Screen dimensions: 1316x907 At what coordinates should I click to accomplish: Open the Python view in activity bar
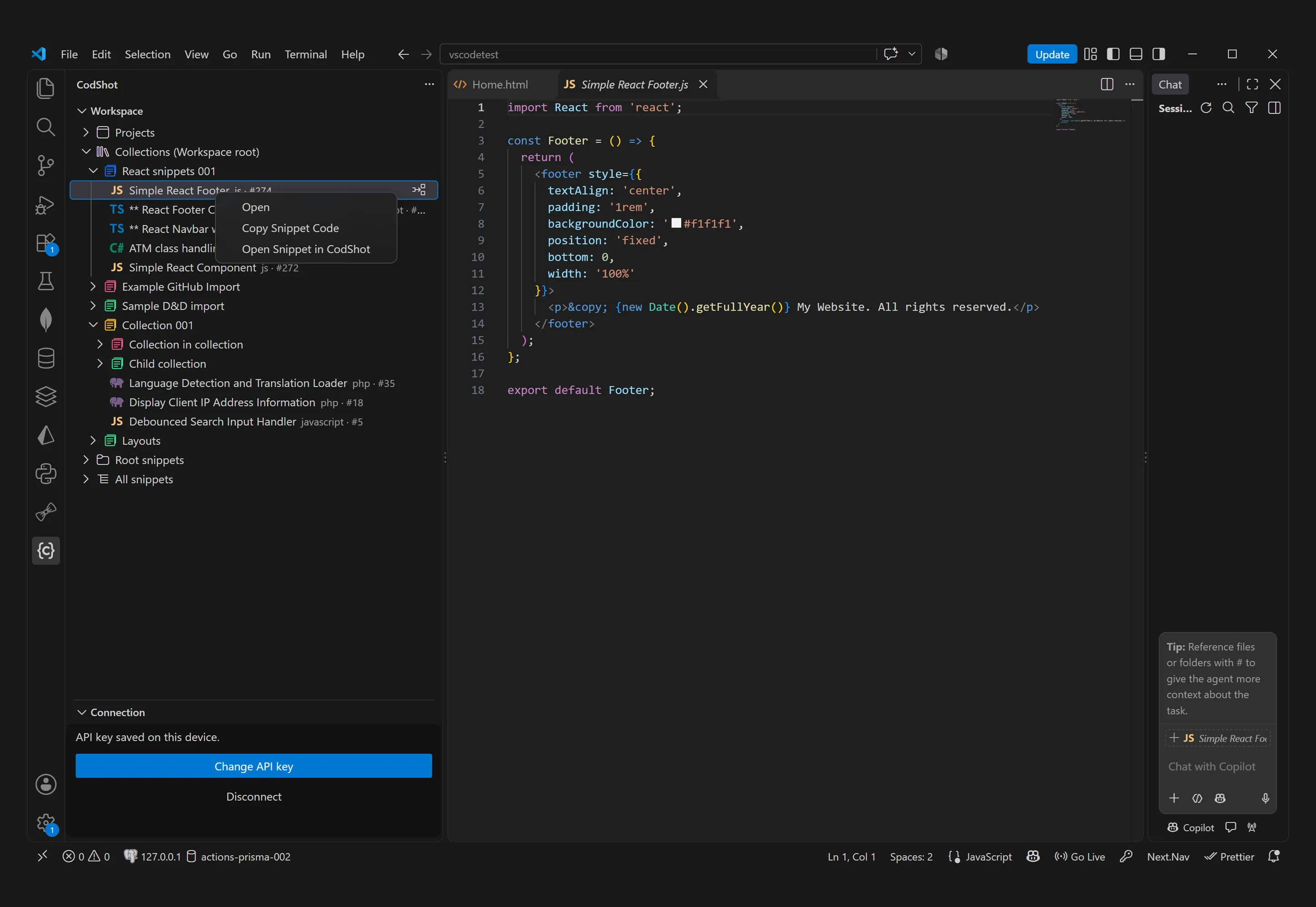point(45,473)
